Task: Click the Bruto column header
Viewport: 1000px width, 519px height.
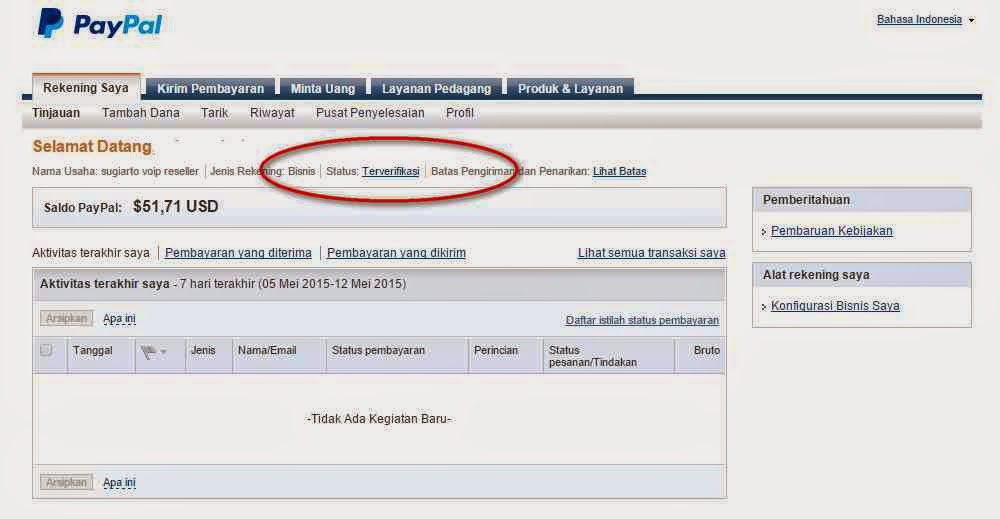Action: point(707,350)
